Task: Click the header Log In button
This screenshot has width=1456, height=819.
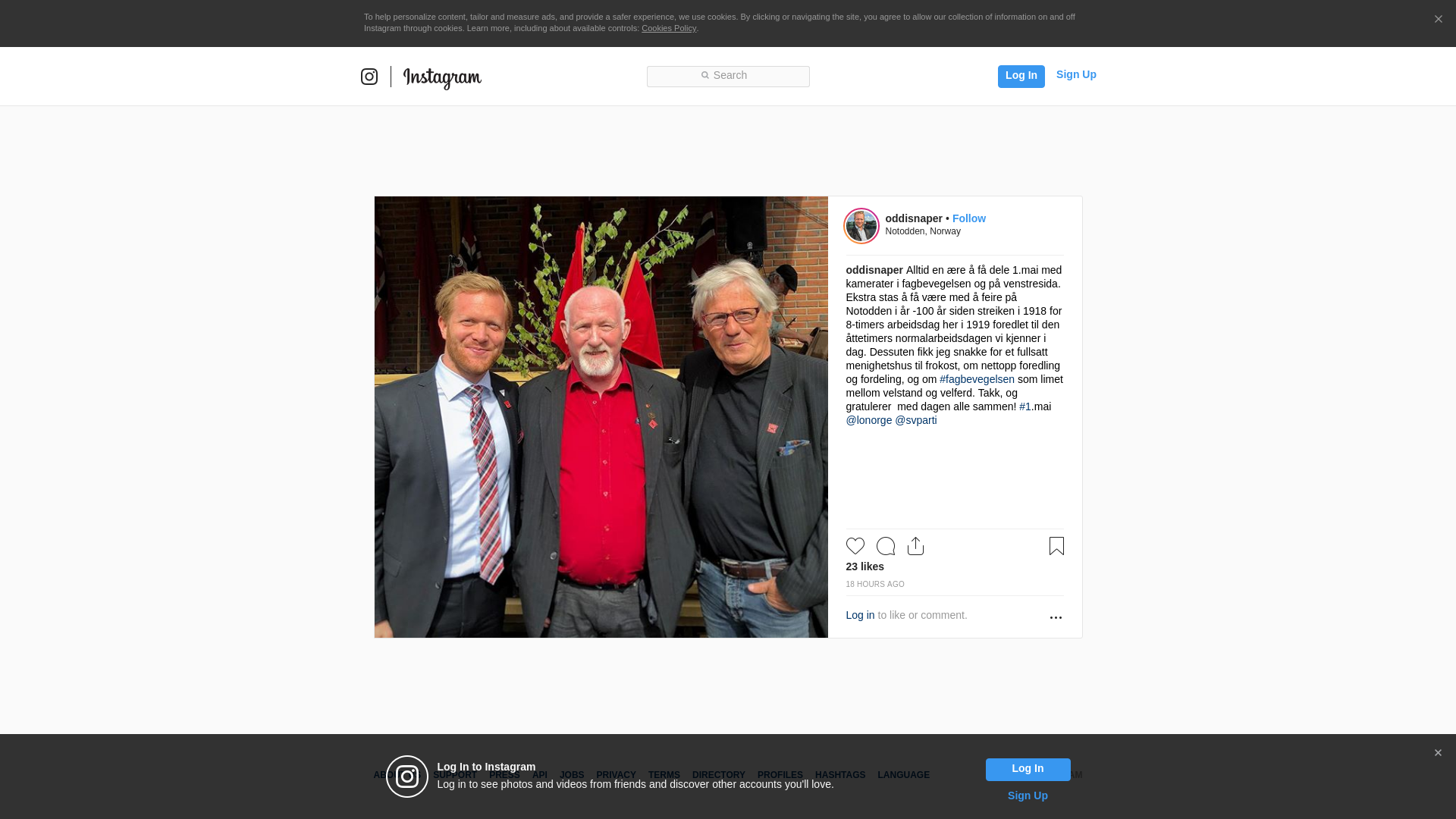Action: click(1021, 76)
